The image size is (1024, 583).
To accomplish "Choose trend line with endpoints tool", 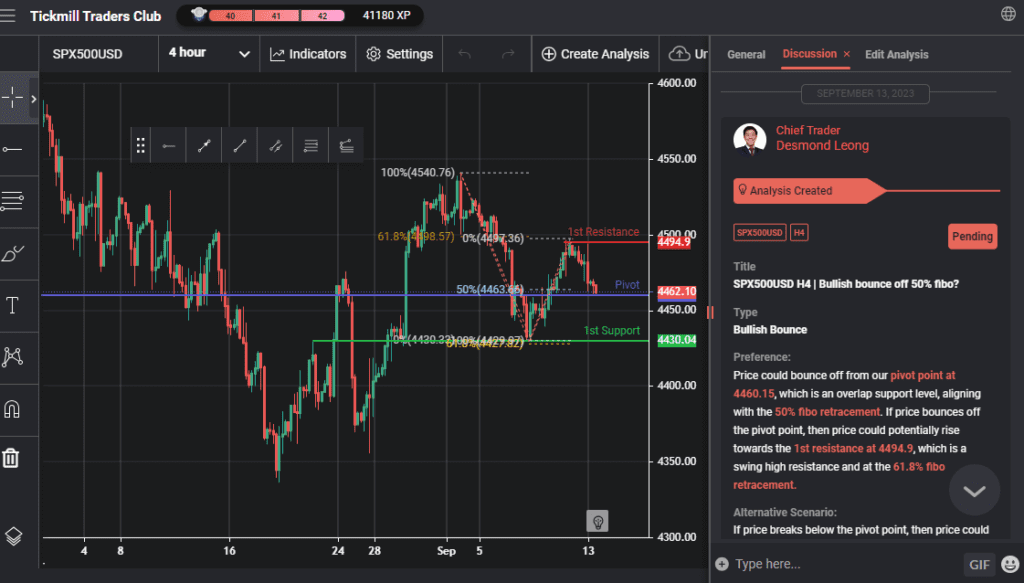I will (x=204, y=145).
